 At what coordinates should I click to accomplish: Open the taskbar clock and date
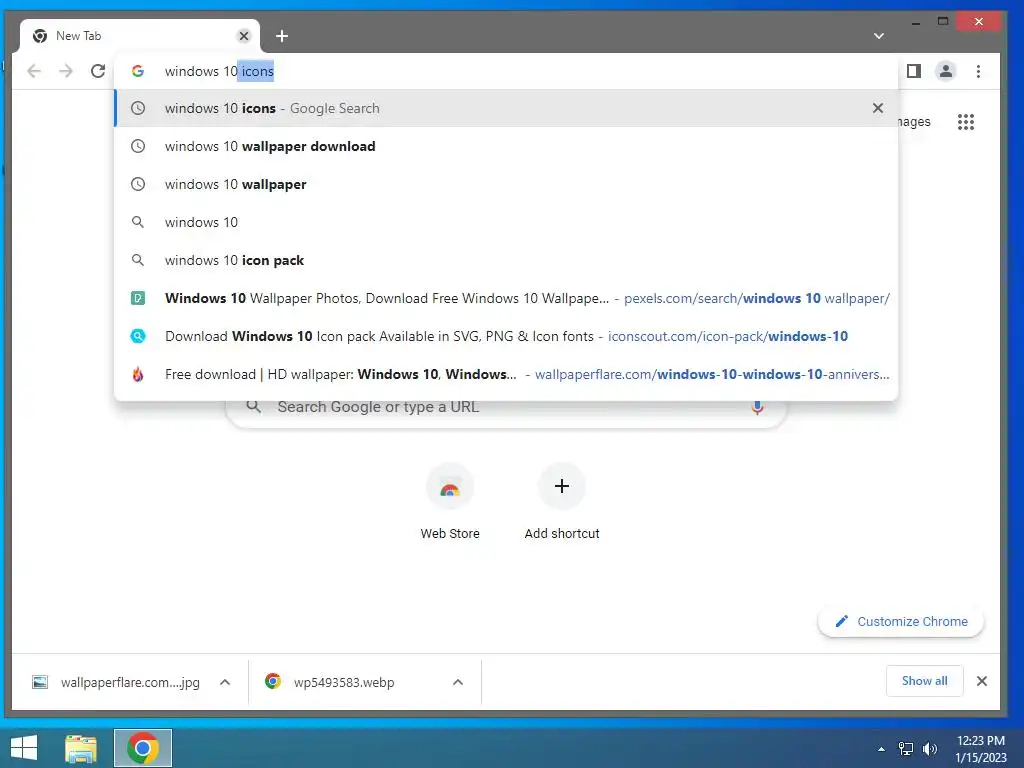pyautogui.click(x=981, y=749)
